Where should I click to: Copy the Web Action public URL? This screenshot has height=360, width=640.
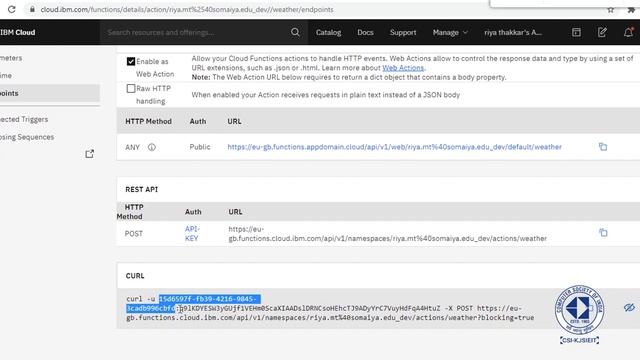pyautogui.click(x=603, y=147)
